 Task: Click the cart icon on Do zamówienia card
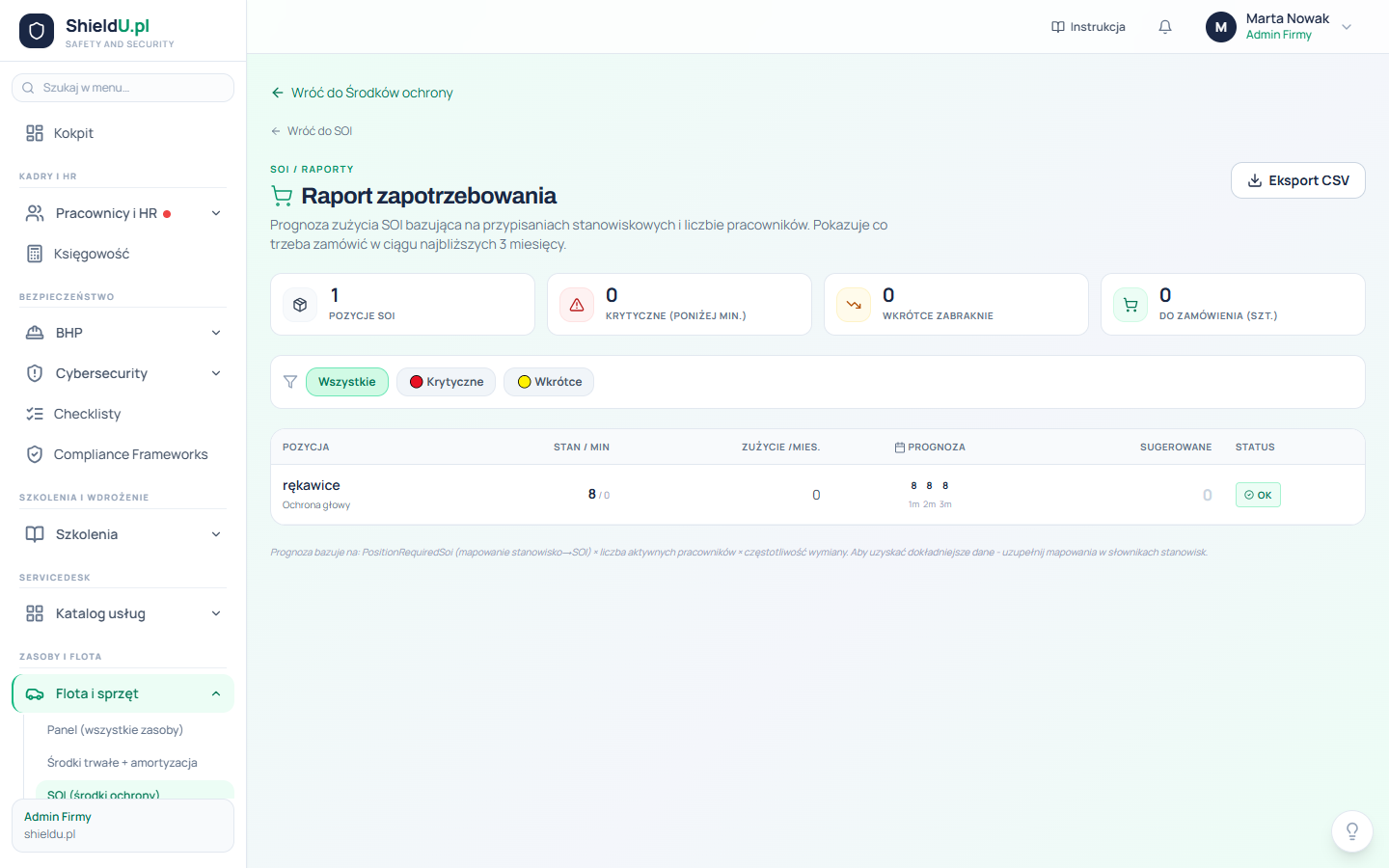[x=1130, y=305]
